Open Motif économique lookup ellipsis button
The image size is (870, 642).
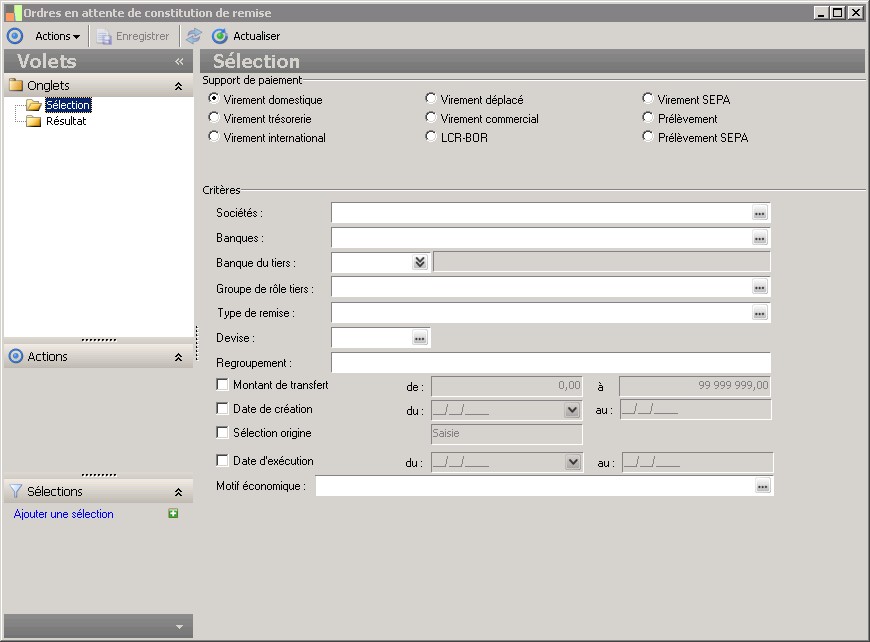[763, 486]
